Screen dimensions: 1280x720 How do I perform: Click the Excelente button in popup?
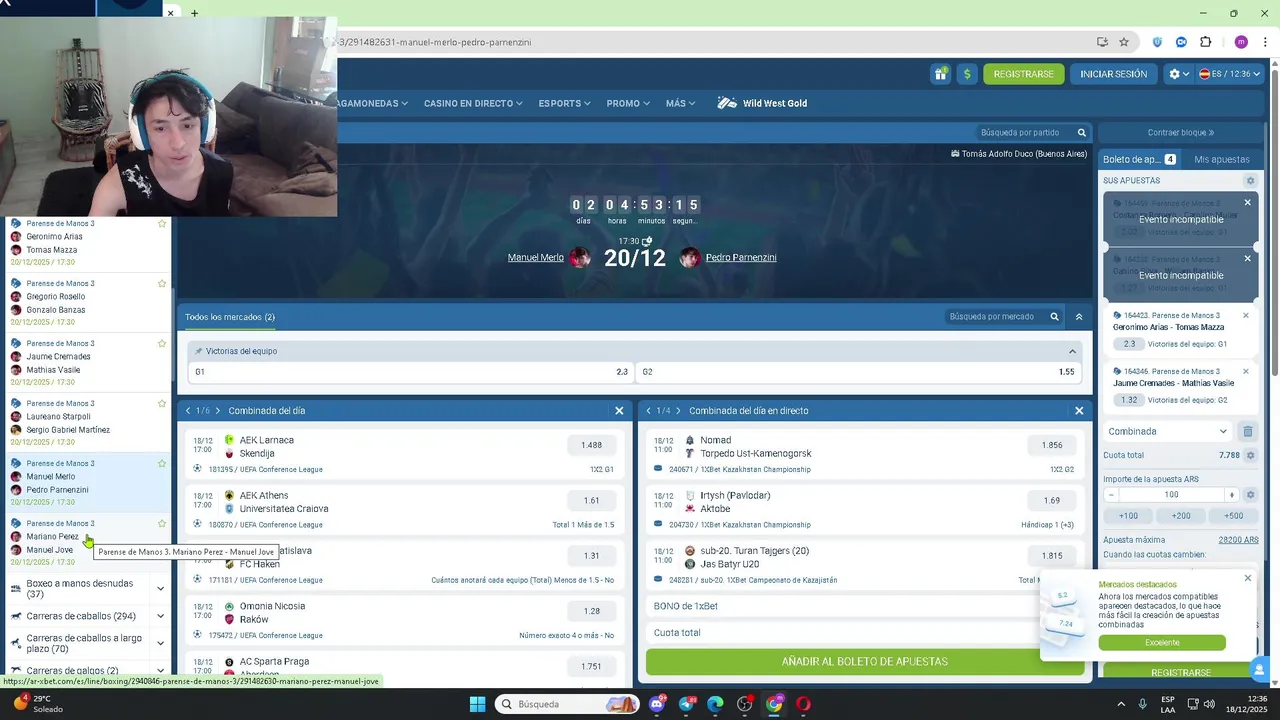[x=1162, y=643]
